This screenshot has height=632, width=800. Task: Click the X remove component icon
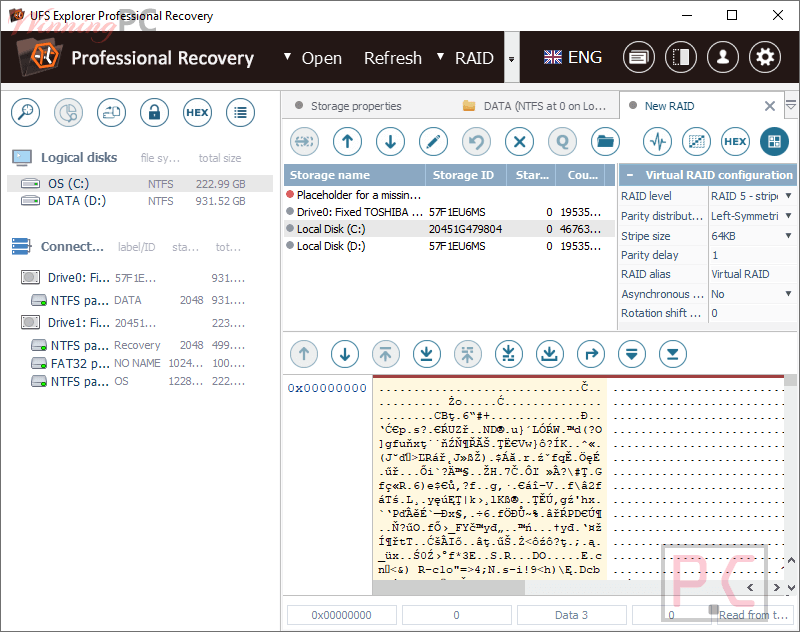tap(520, 141)
